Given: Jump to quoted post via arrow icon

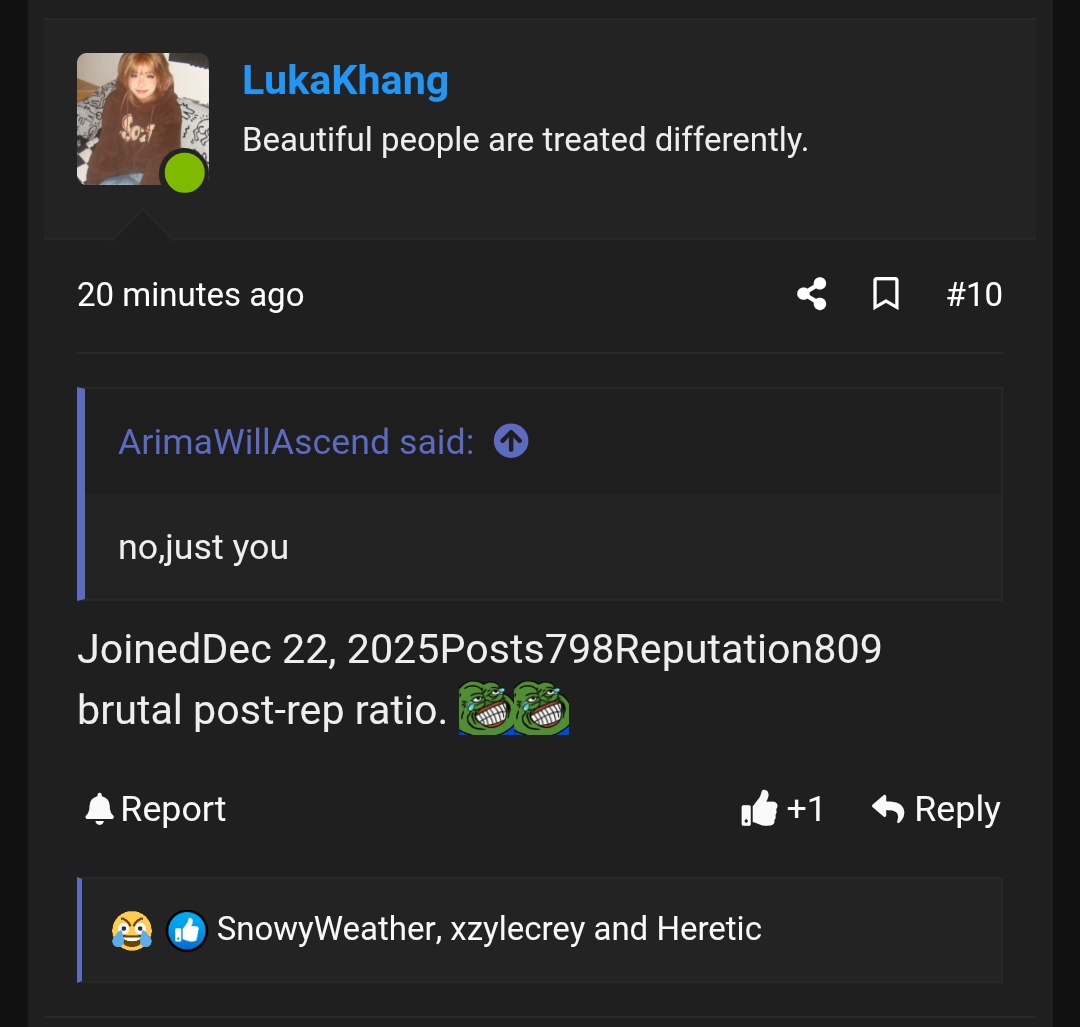Looking at the screenshot, I should tap(511, 441).
